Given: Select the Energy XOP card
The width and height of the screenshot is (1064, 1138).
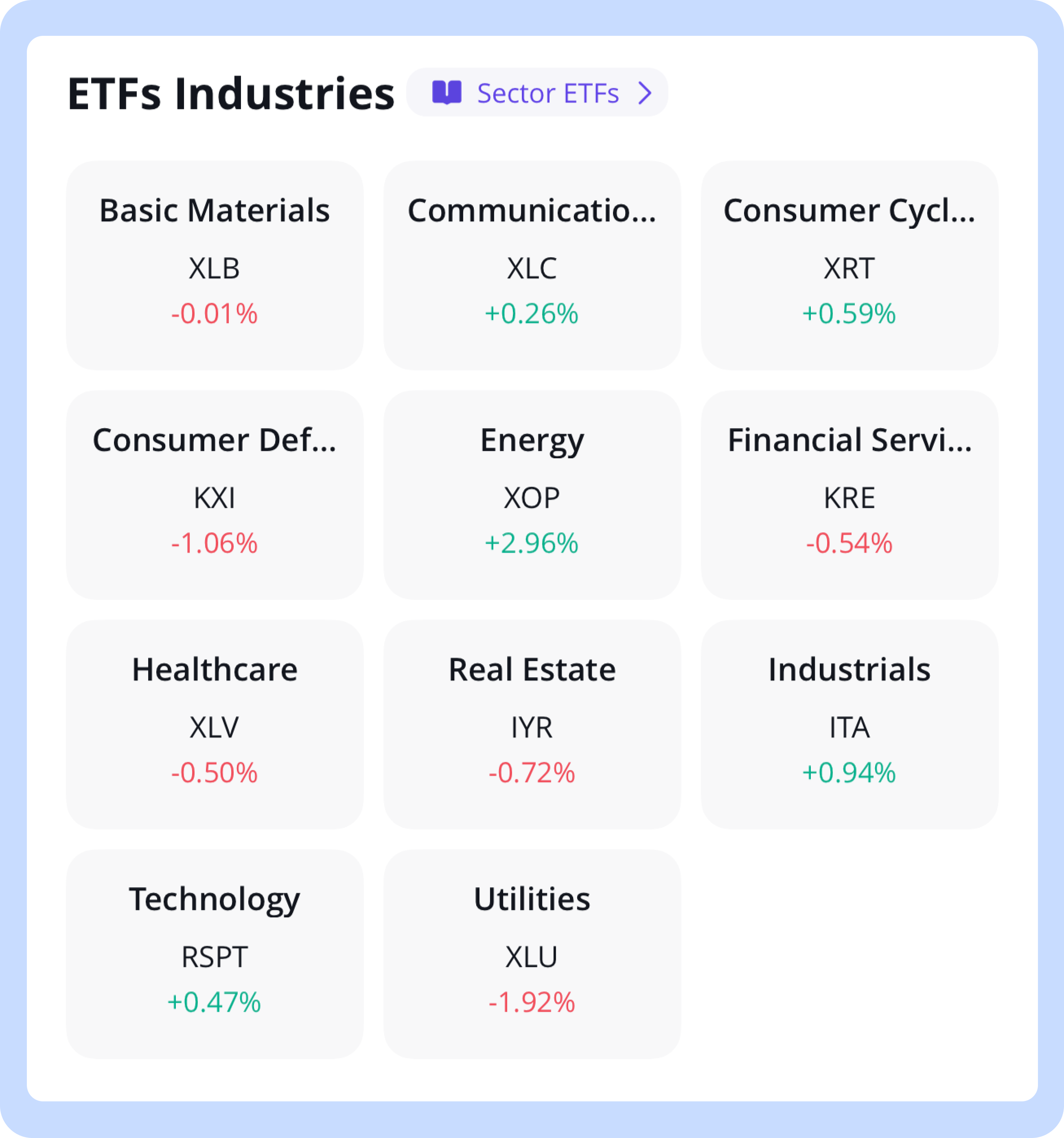Looking at the screenshot, I should point(532,495).
